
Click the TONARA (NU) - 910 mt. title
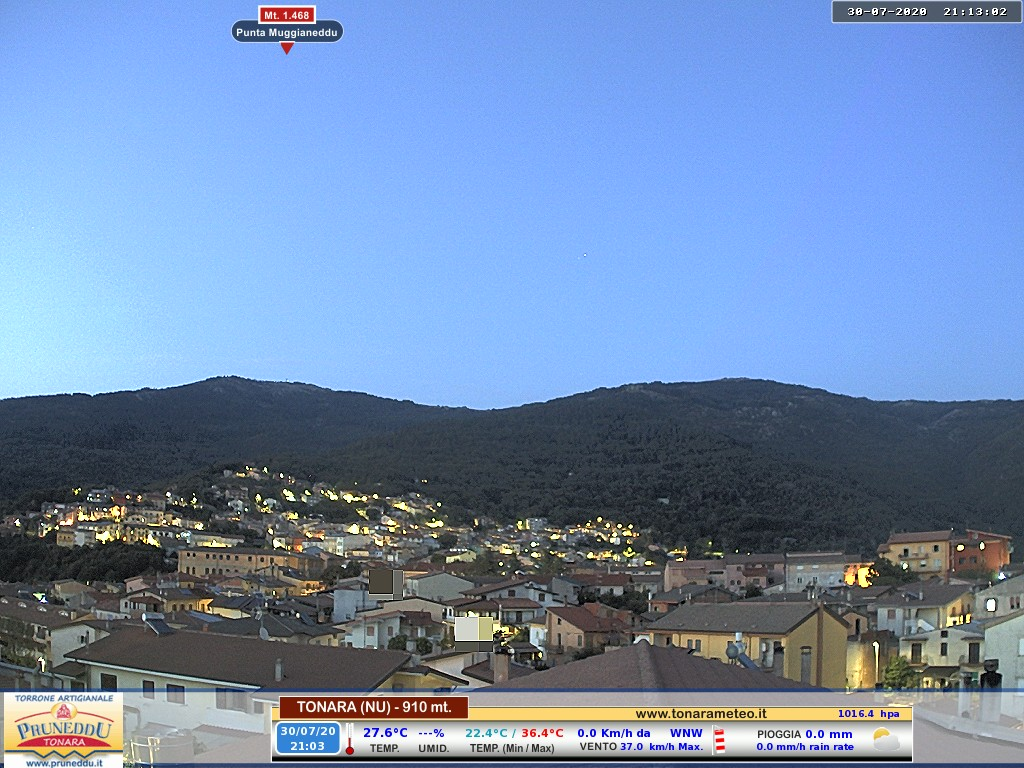coord(374,707)
